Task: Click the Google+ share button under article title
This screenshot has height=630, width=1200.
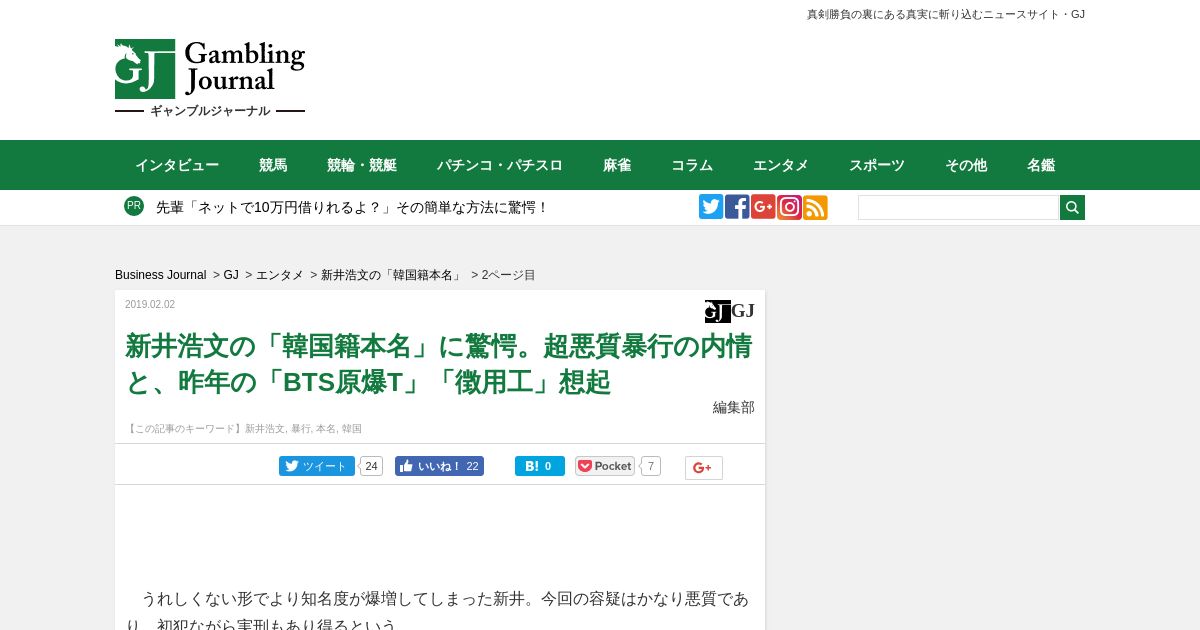Action: (703, 468)
